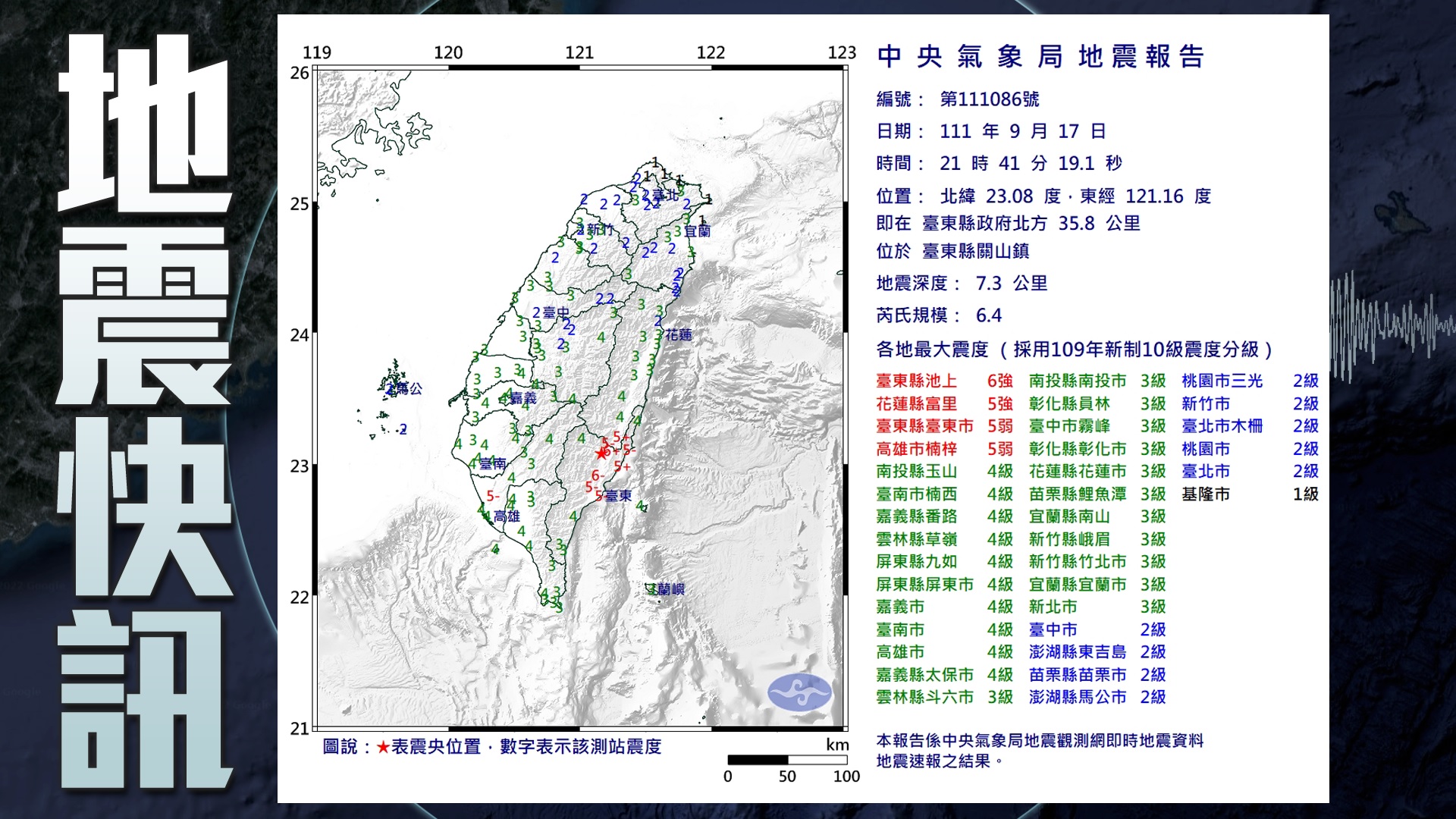Screen dimensions: 1456x819
Task: Click the km scale bar below map
Action: 786,759
